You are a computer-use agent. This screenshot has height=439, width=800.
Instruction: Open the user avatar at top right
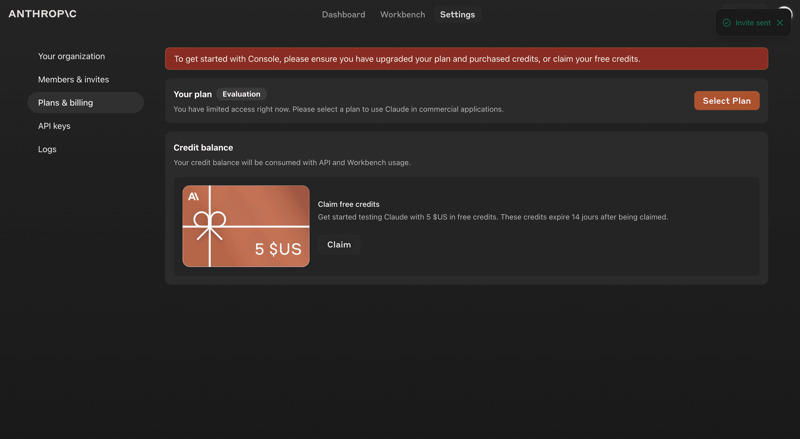[785, 12]
